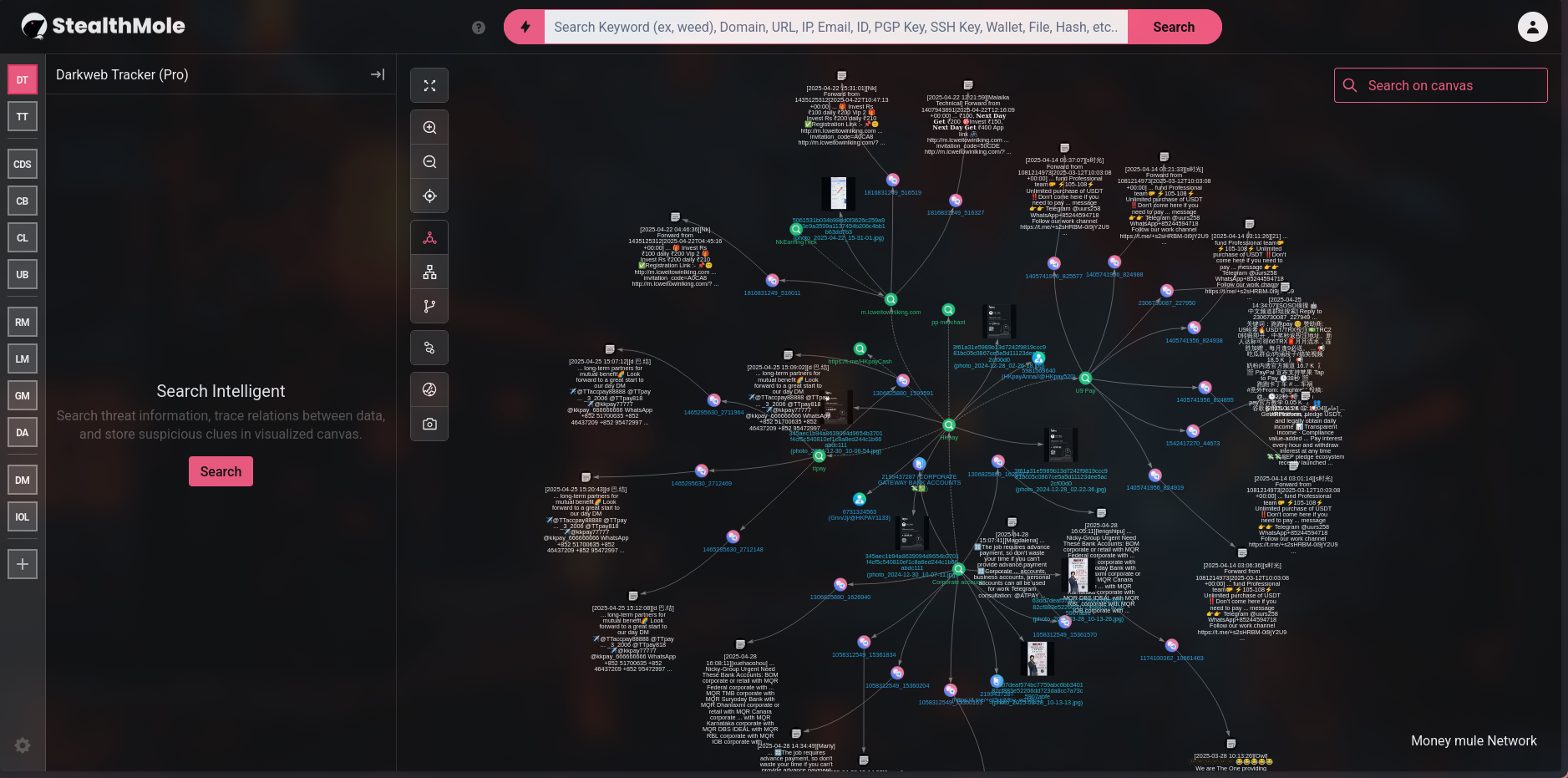Fit the graph to screen with expand icon
Screen dimensions: 1568x778
[429, 84]
